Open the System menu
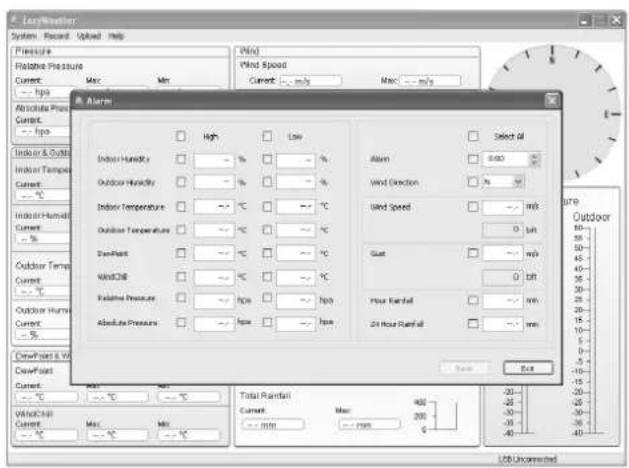 coord(24,36)
